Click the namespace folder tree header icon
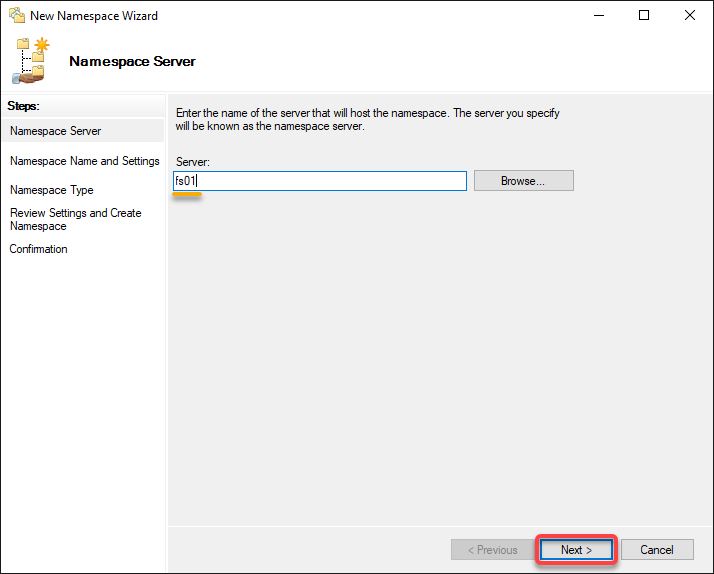The width and height of the screenshot is (714, 574). [x=31, y=61]
